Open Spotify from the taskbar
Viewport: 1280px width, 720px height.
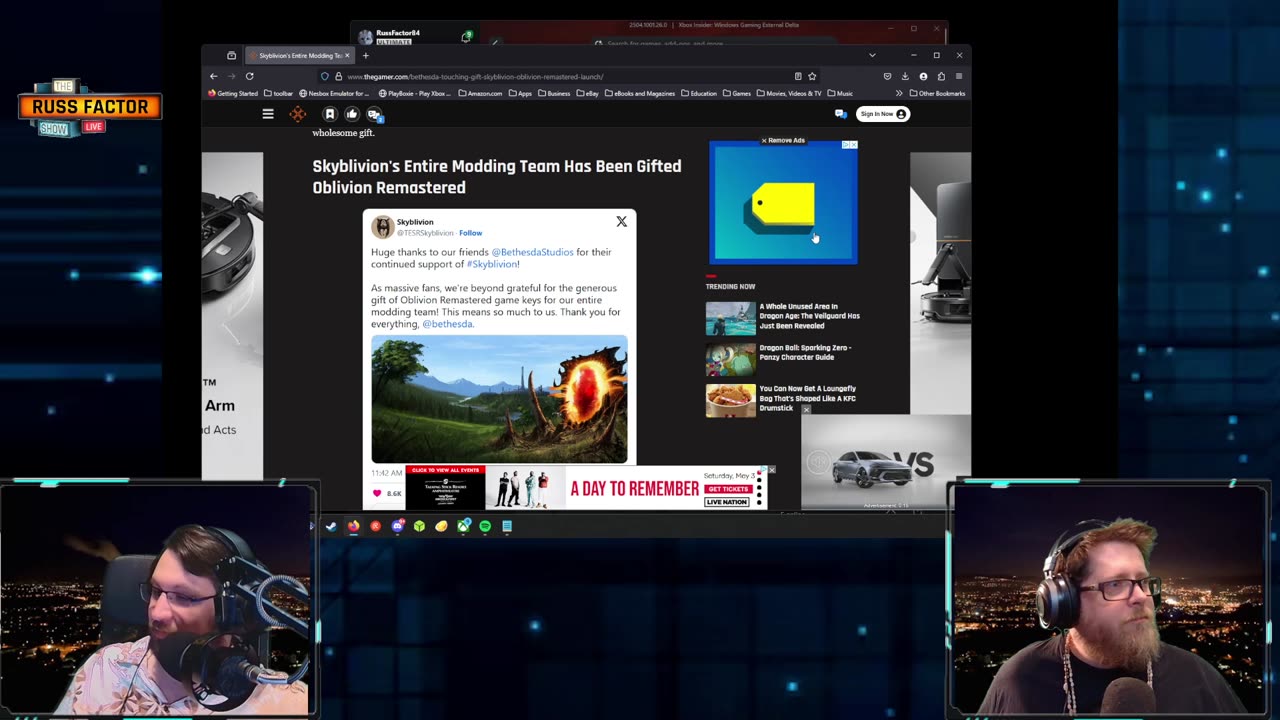pos(485,526)
